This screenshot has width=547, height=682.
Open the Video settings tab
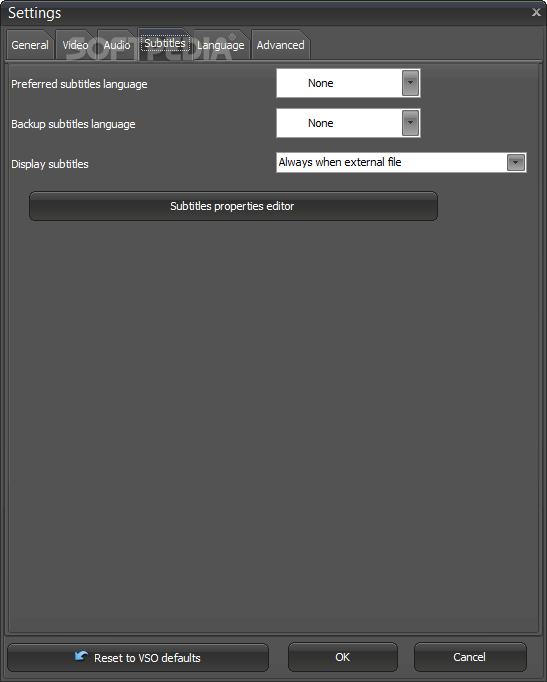tap(75, 45)
